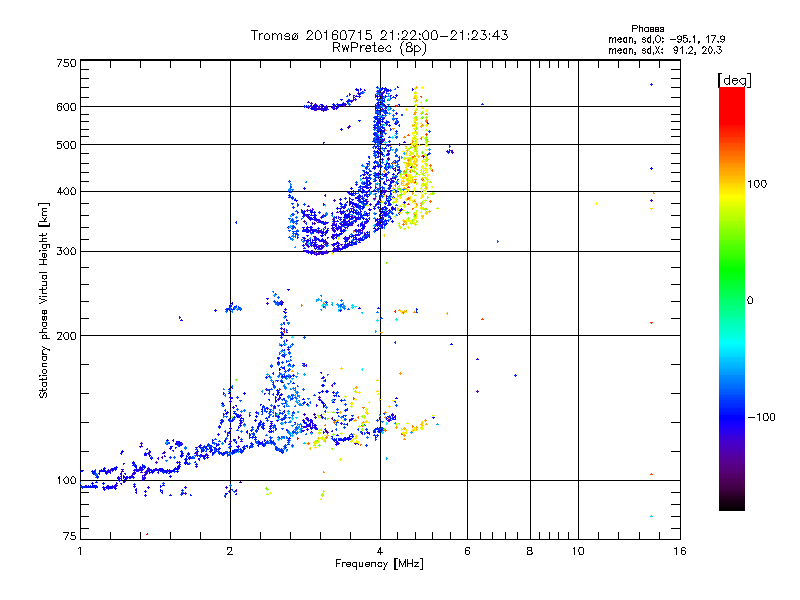Click the plot title 'Tromsø 20160715 21:22:00-21:23:43'
Screen dimensions: 800x600
(x=379, y=35)
